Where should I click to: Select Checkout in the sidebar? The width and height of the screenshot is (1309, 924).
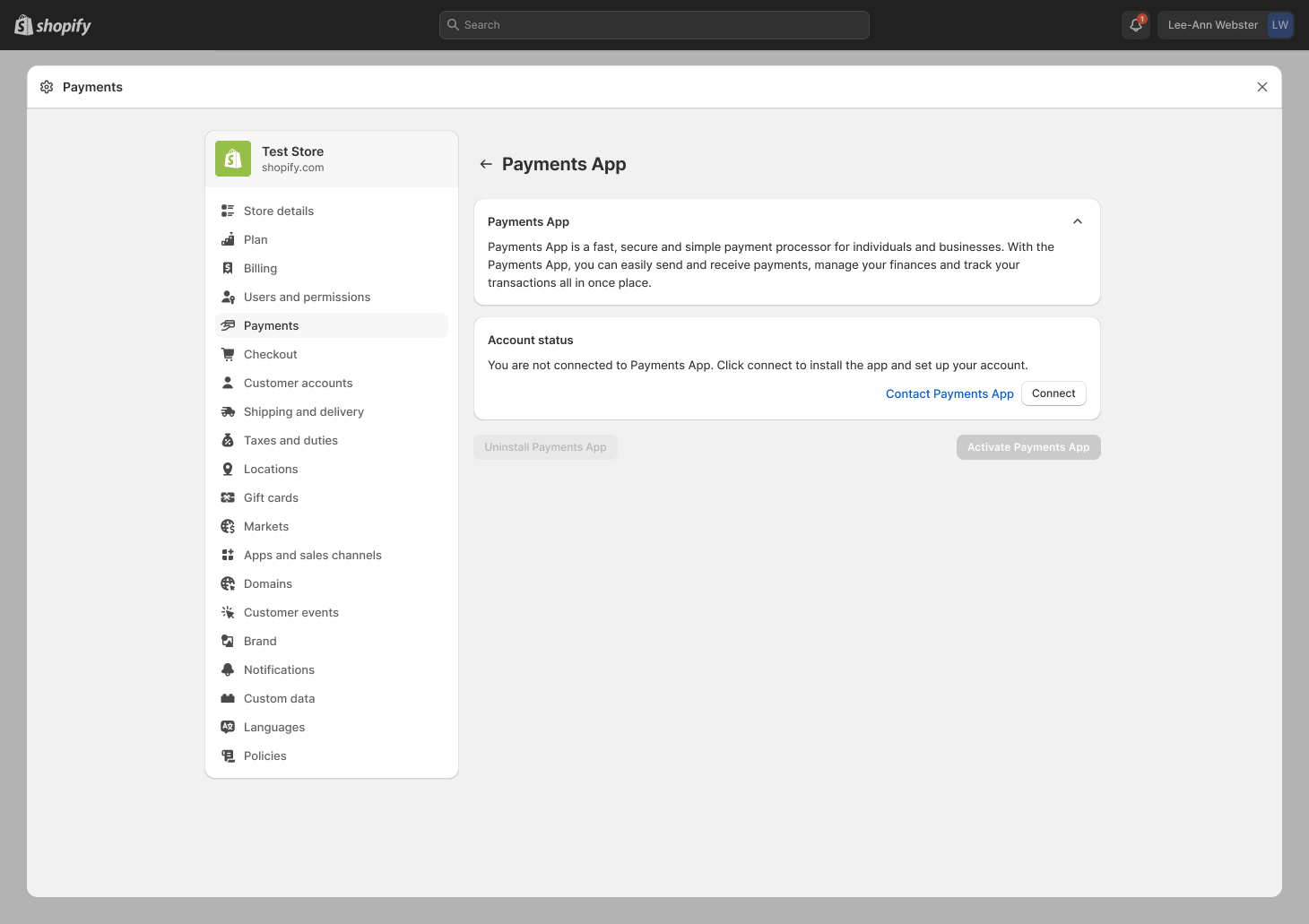pyautogui.click(x=332, y=354)
